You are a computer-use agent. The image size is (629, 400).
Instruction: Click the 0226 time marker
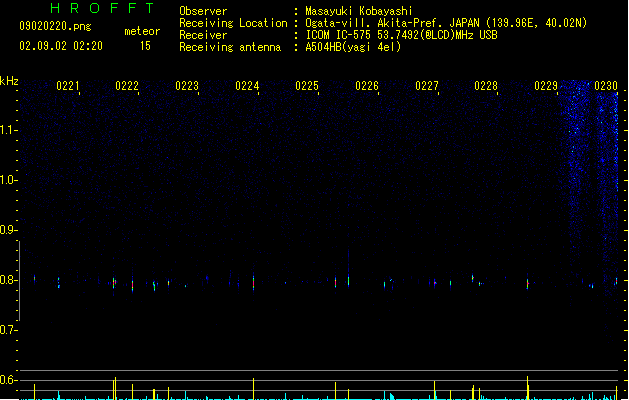[367, 86]
